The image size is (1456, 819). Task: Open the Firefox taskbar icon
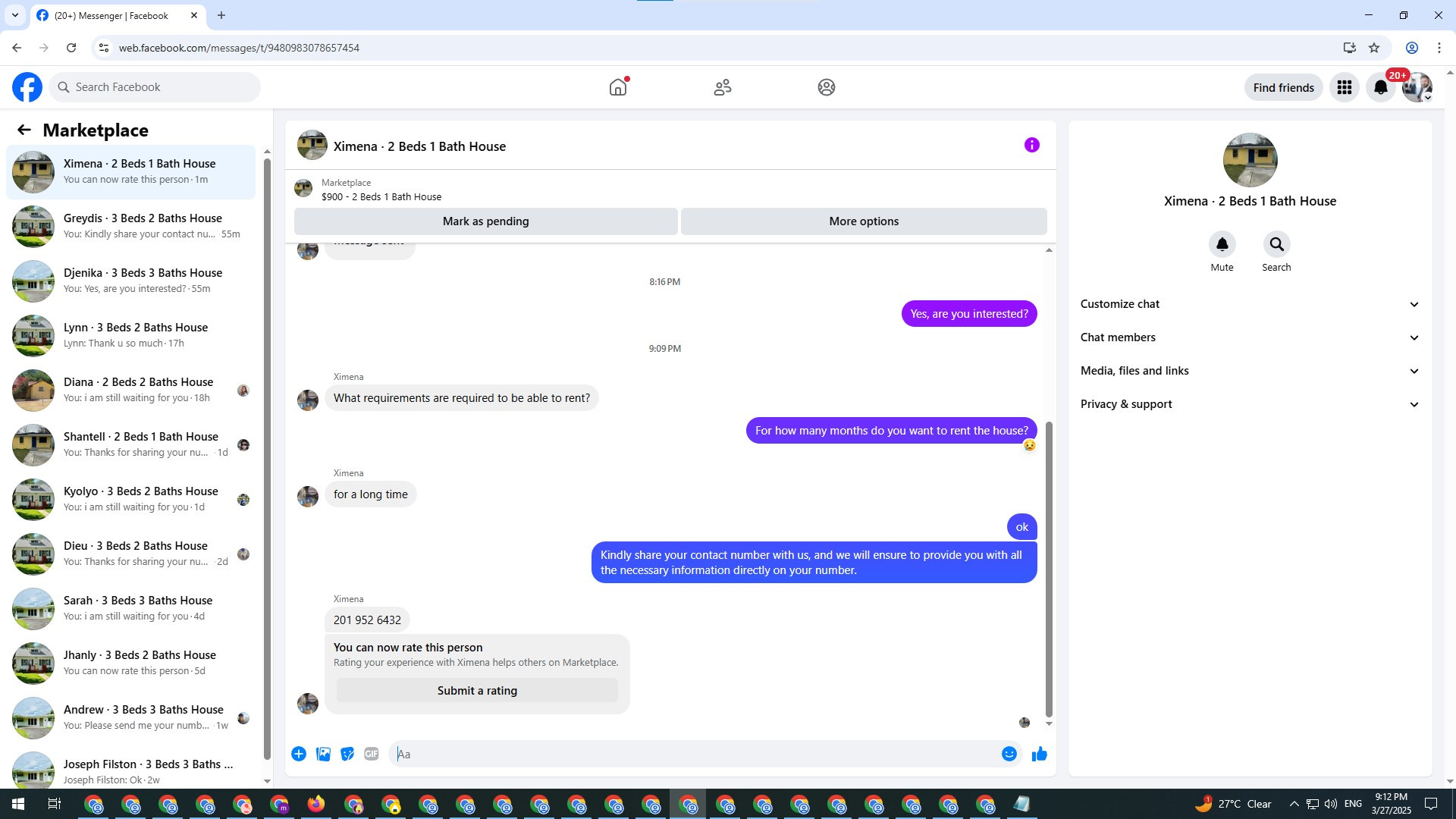coord(316,804)
